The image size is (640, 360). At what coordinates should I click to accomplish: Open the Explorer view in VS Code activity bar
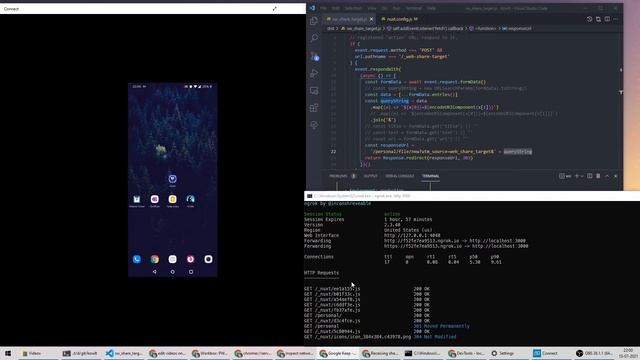click(x=314, y=21)
